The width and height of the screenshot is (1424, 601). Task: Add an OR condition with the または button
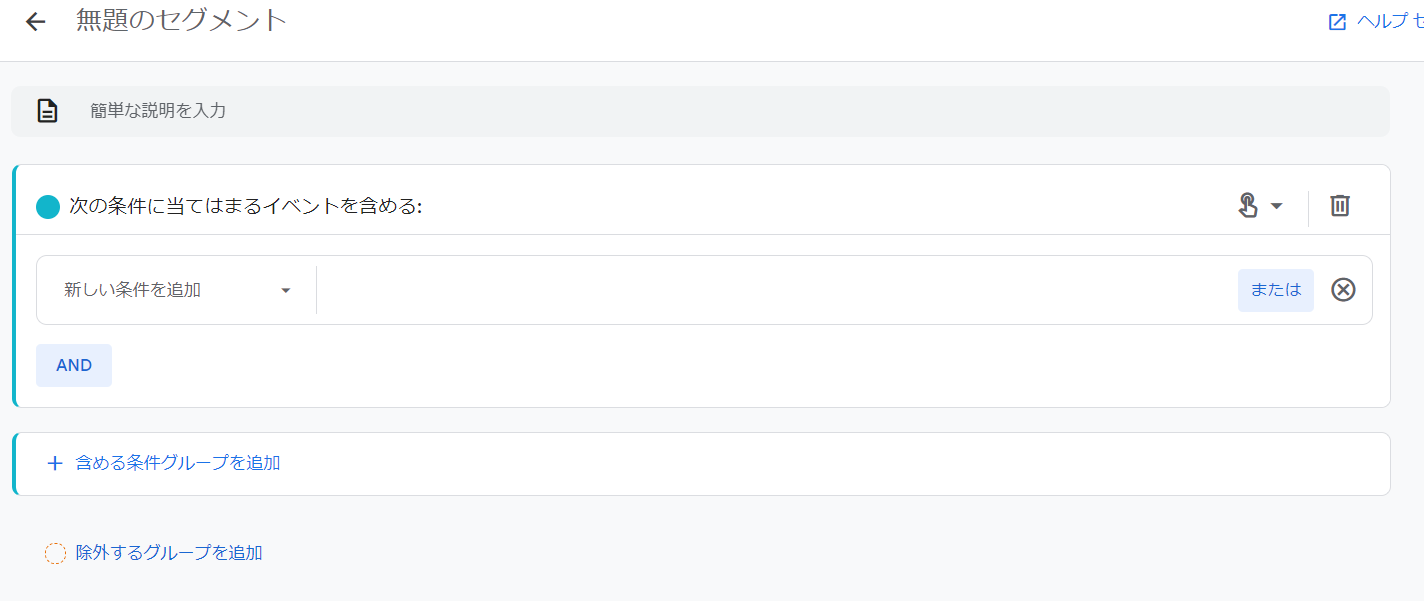click(1276, 290)
